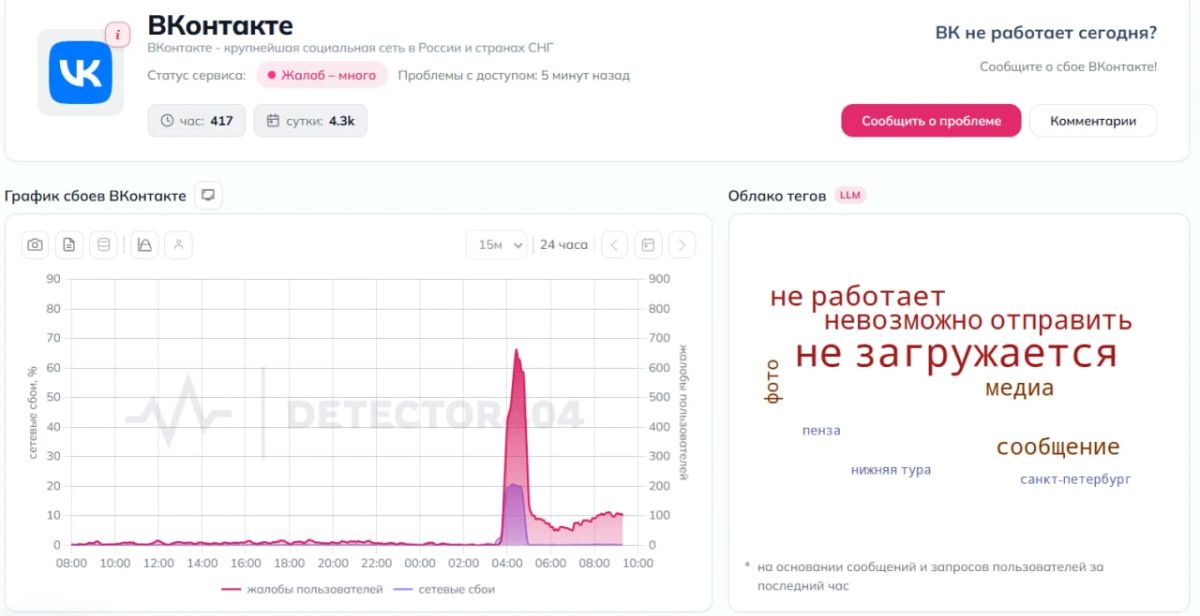
Task: Open the calendar date picker icon
Action: click(648, 245)
